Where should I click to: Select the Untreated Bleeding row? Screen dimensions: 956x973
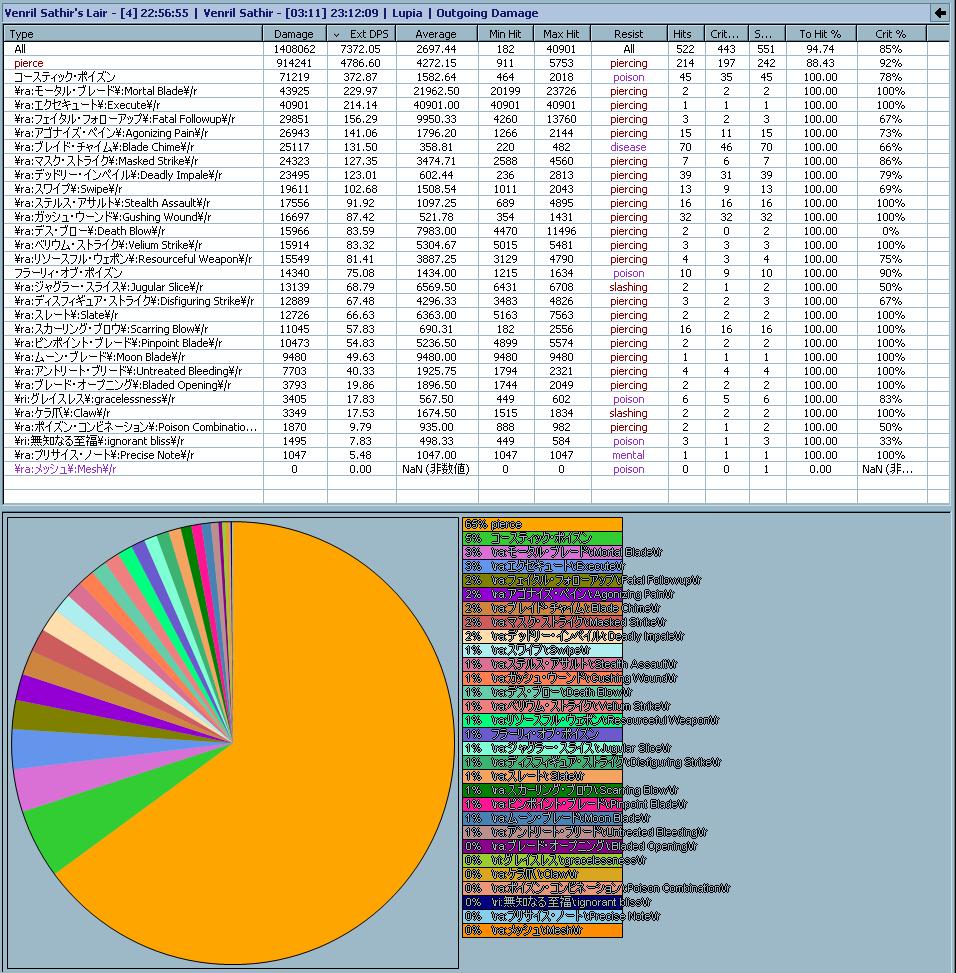click(476, 371)
